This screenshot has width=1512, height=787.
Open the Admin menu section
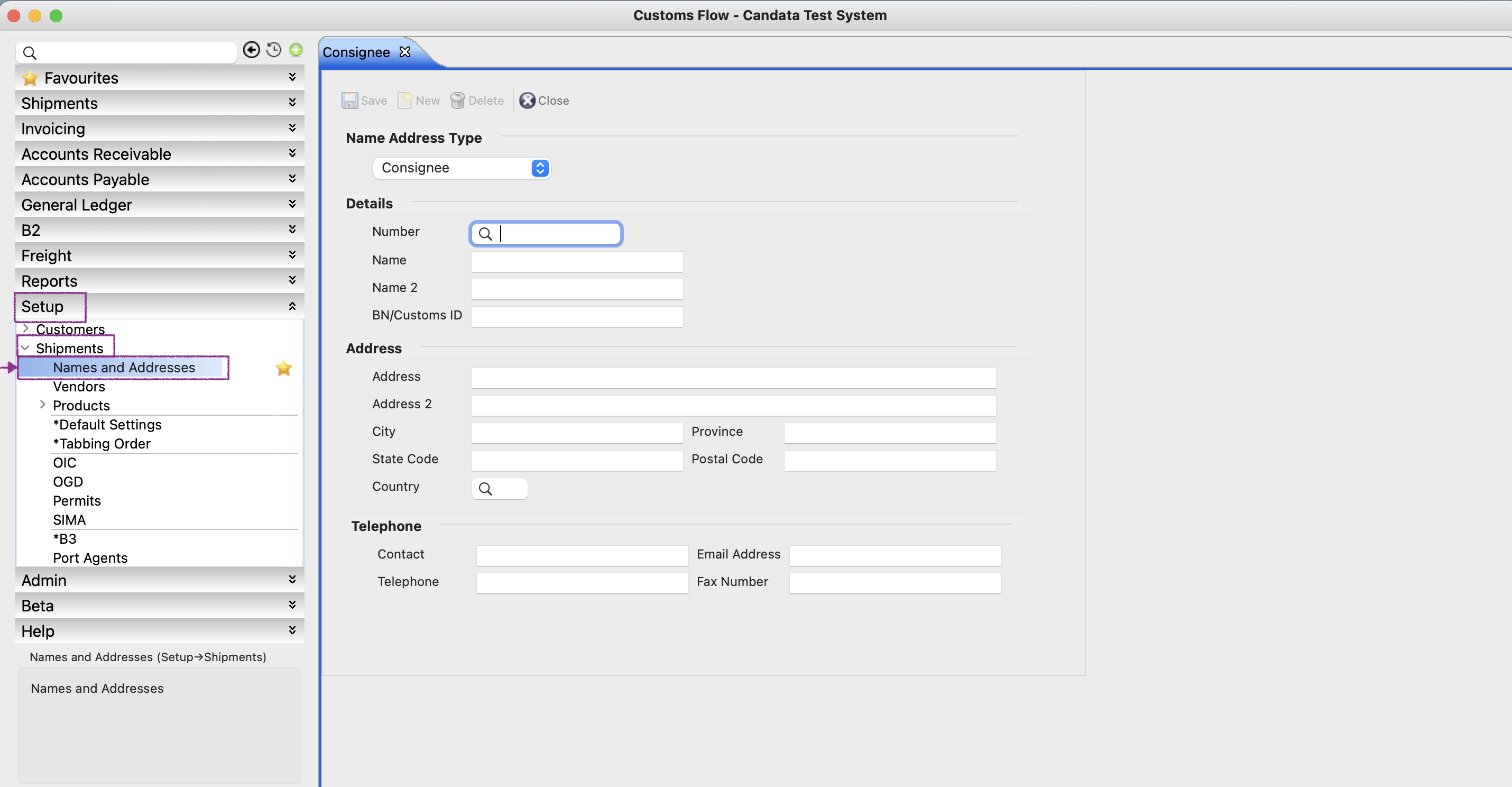159,580
